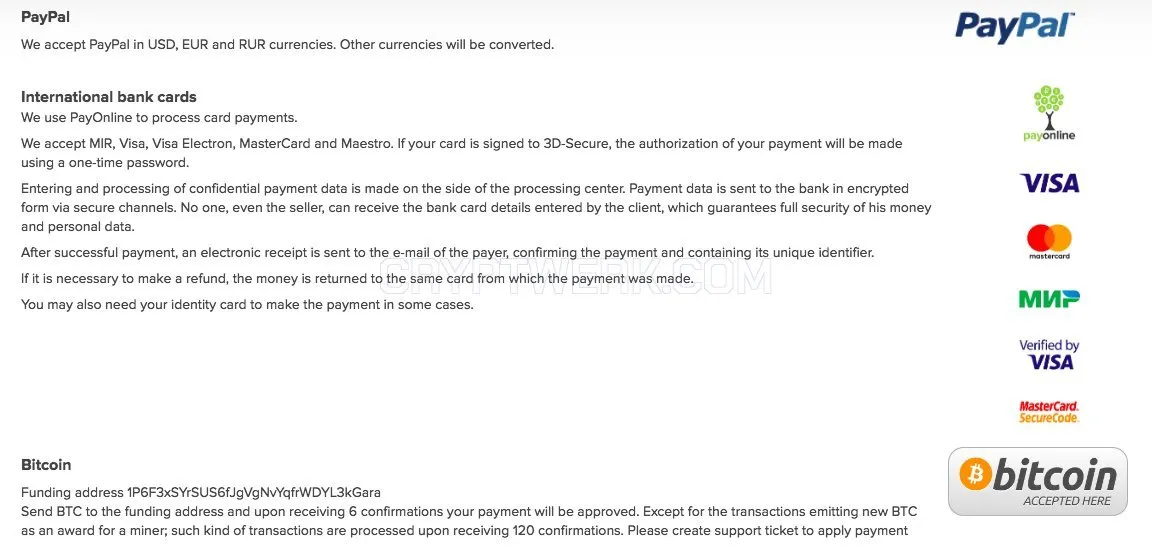Click the green MIR card logo

[1049, 298]
